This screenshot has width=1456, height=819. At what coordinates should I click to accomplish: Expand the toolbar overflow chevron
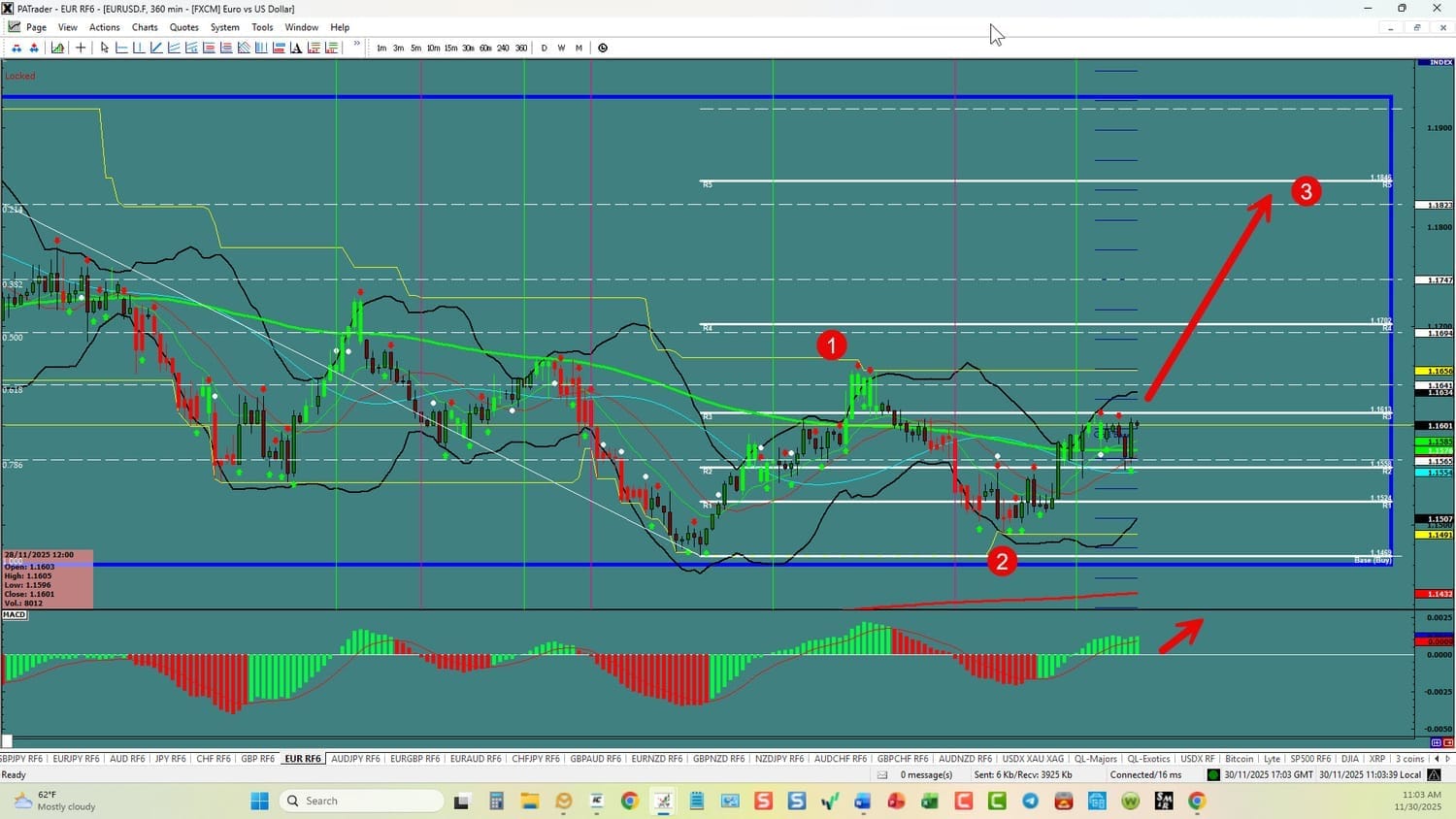tap(356, 44)
